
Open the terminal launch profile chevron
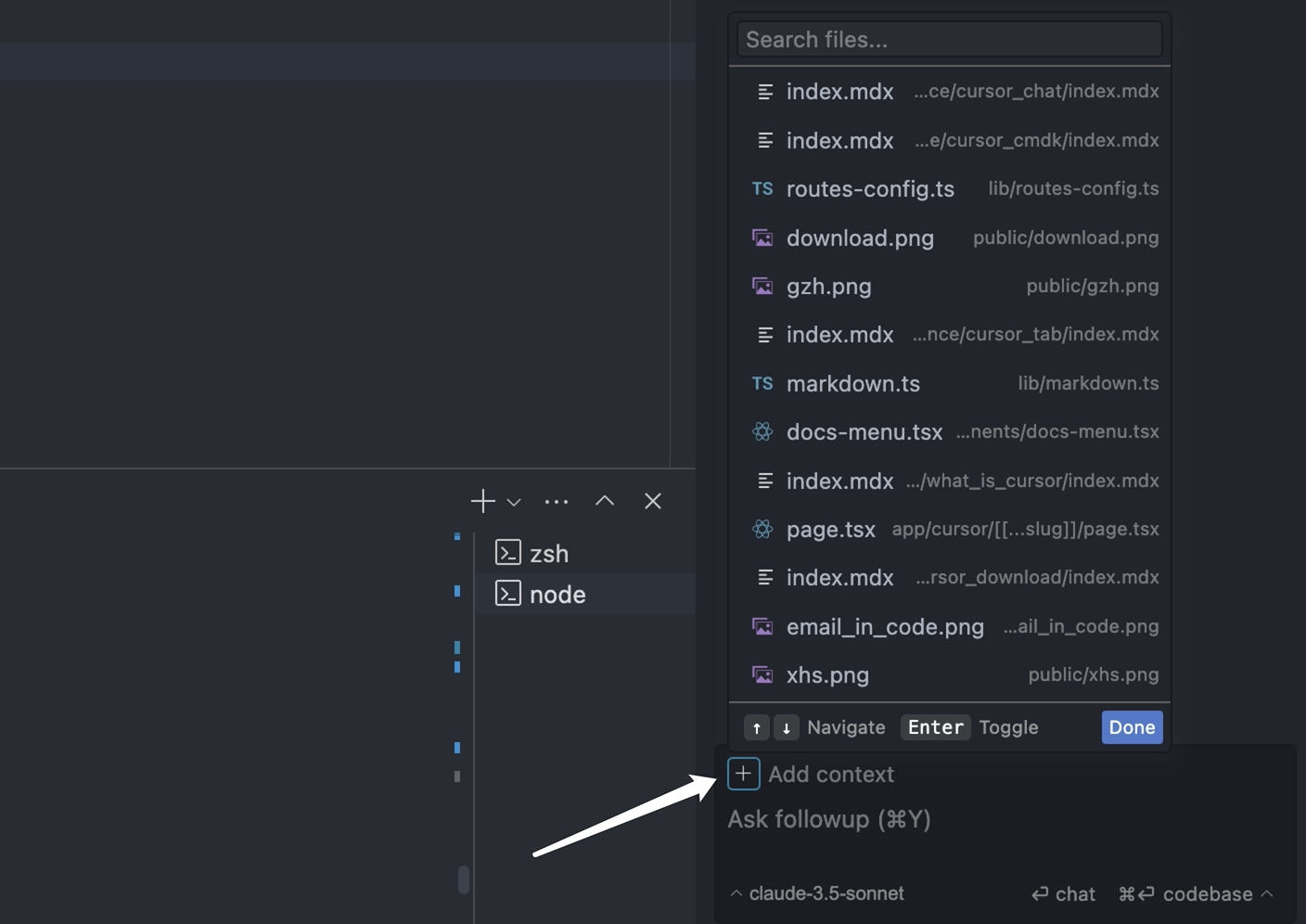(514, 502)
